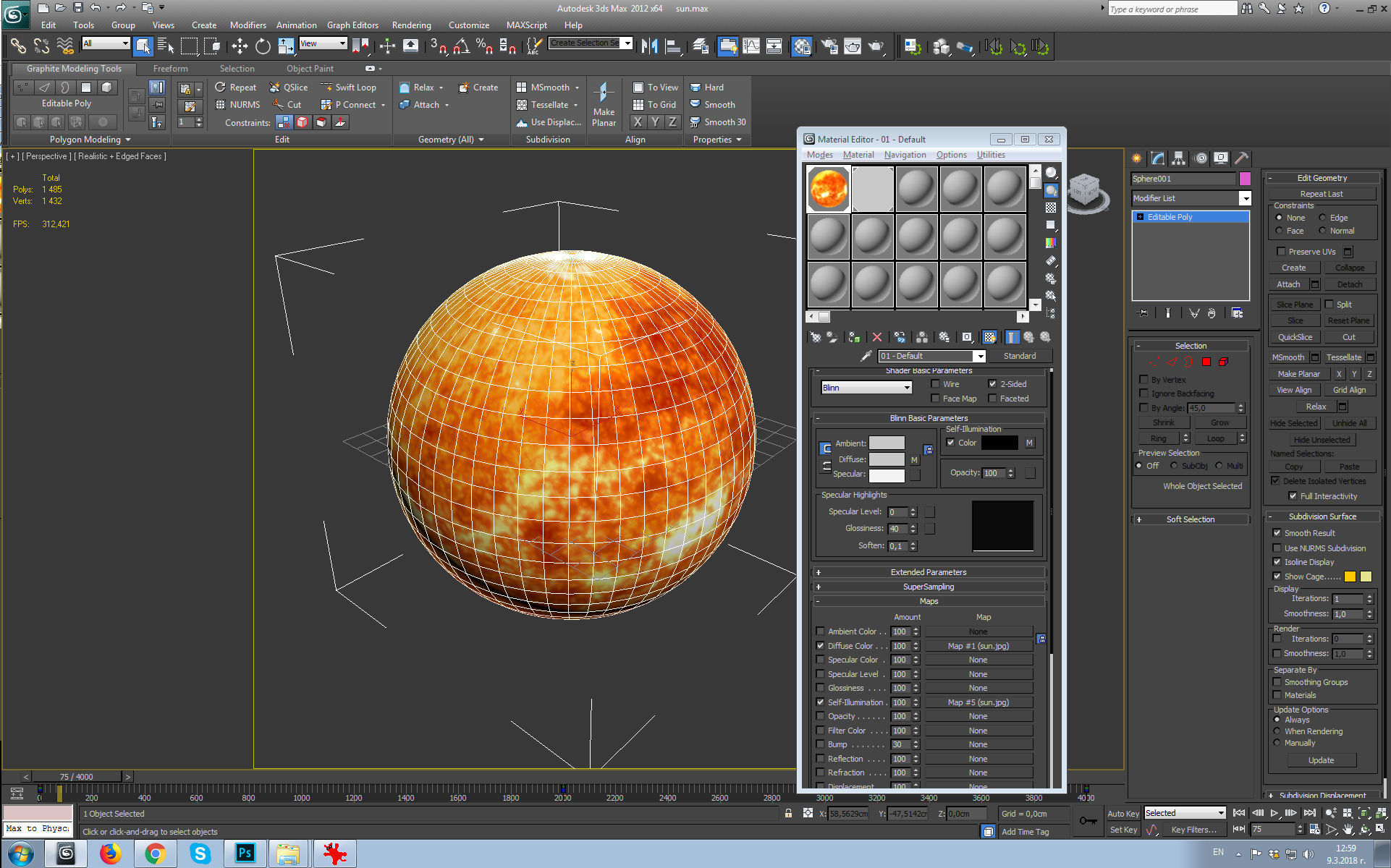Screen dimensions: 1391x868
Task: Disable the 2-Sided checkbox
Action: tap(992, 384)
